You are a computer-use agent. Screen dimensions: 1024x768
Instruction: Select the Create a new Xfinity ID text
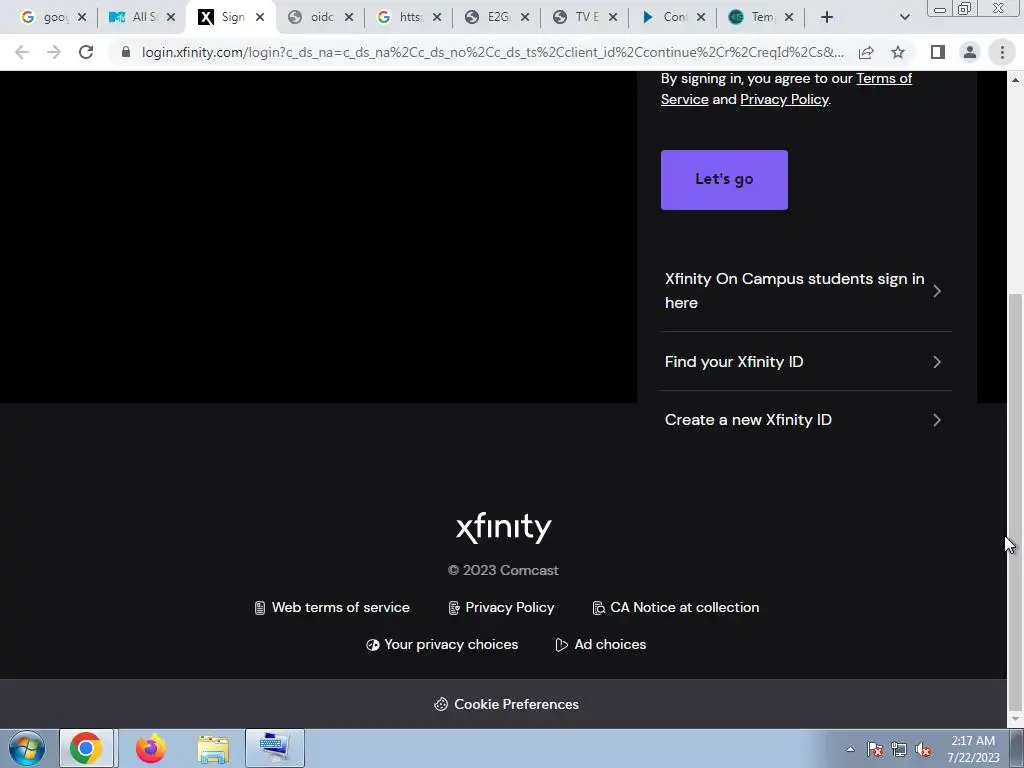click(x=748, y=420)
